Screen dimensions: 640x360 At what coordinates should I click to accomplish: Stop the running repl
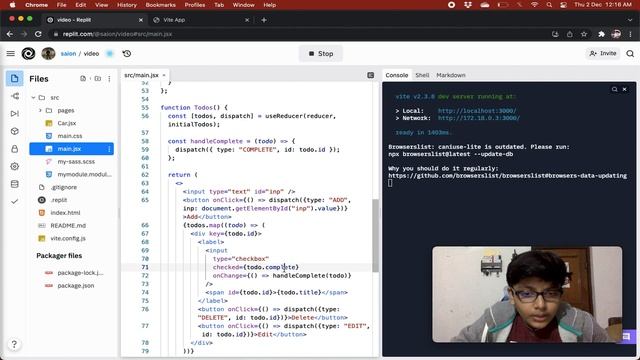321,53
